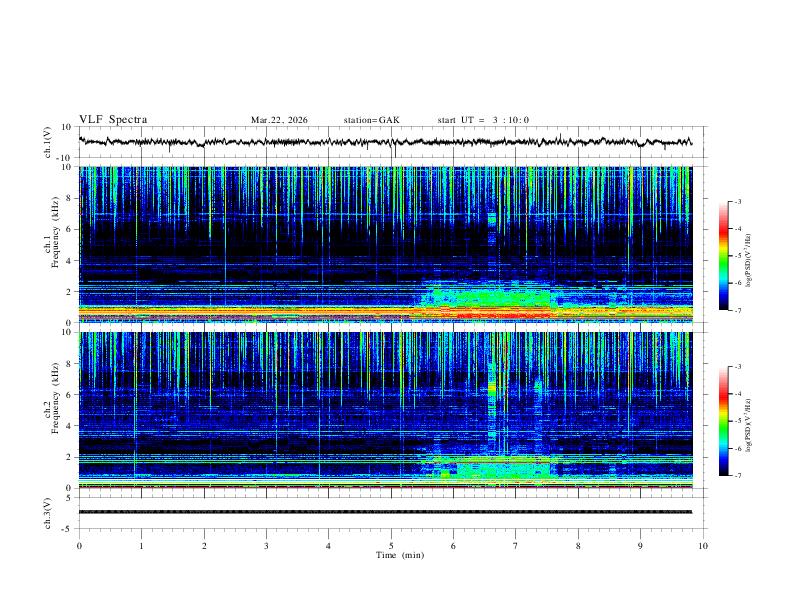
Task: Click the ch.1 colorbar 'log(PSD)(V²/Hz)' label
Action: (749, 260)
